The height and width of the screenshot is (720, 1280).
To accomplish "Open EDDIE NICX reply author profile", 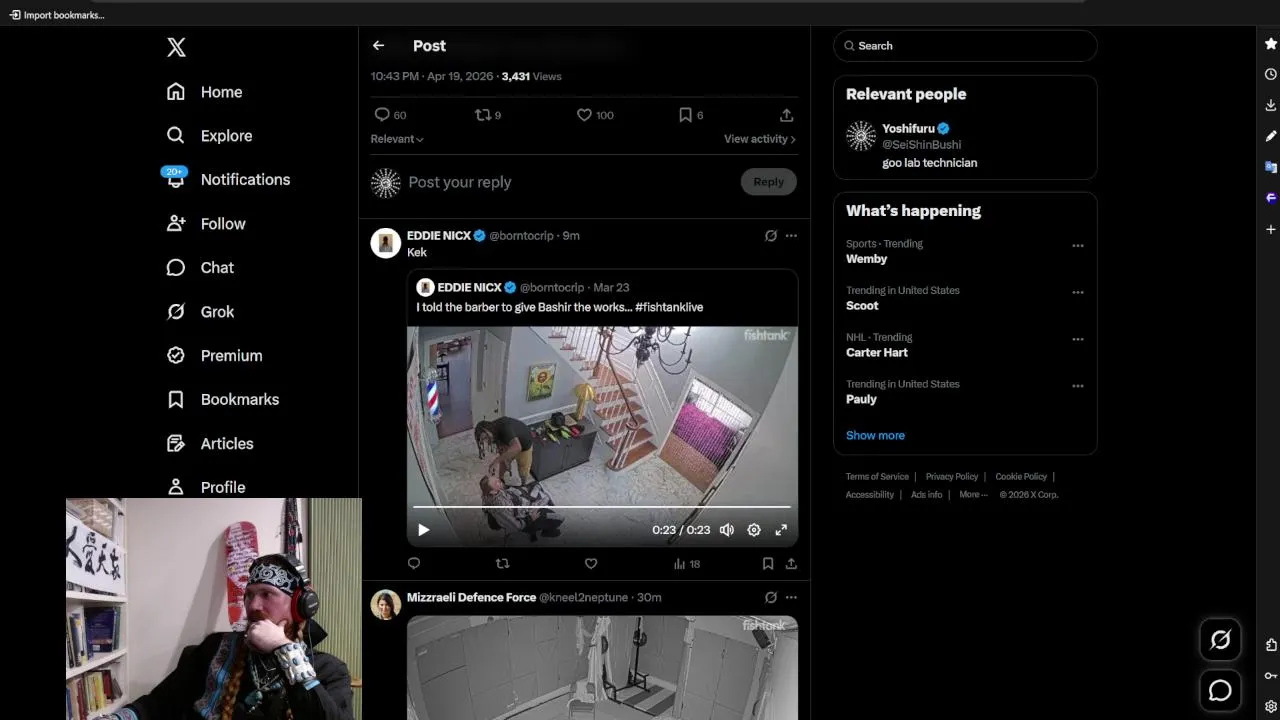I will (439, 236).
